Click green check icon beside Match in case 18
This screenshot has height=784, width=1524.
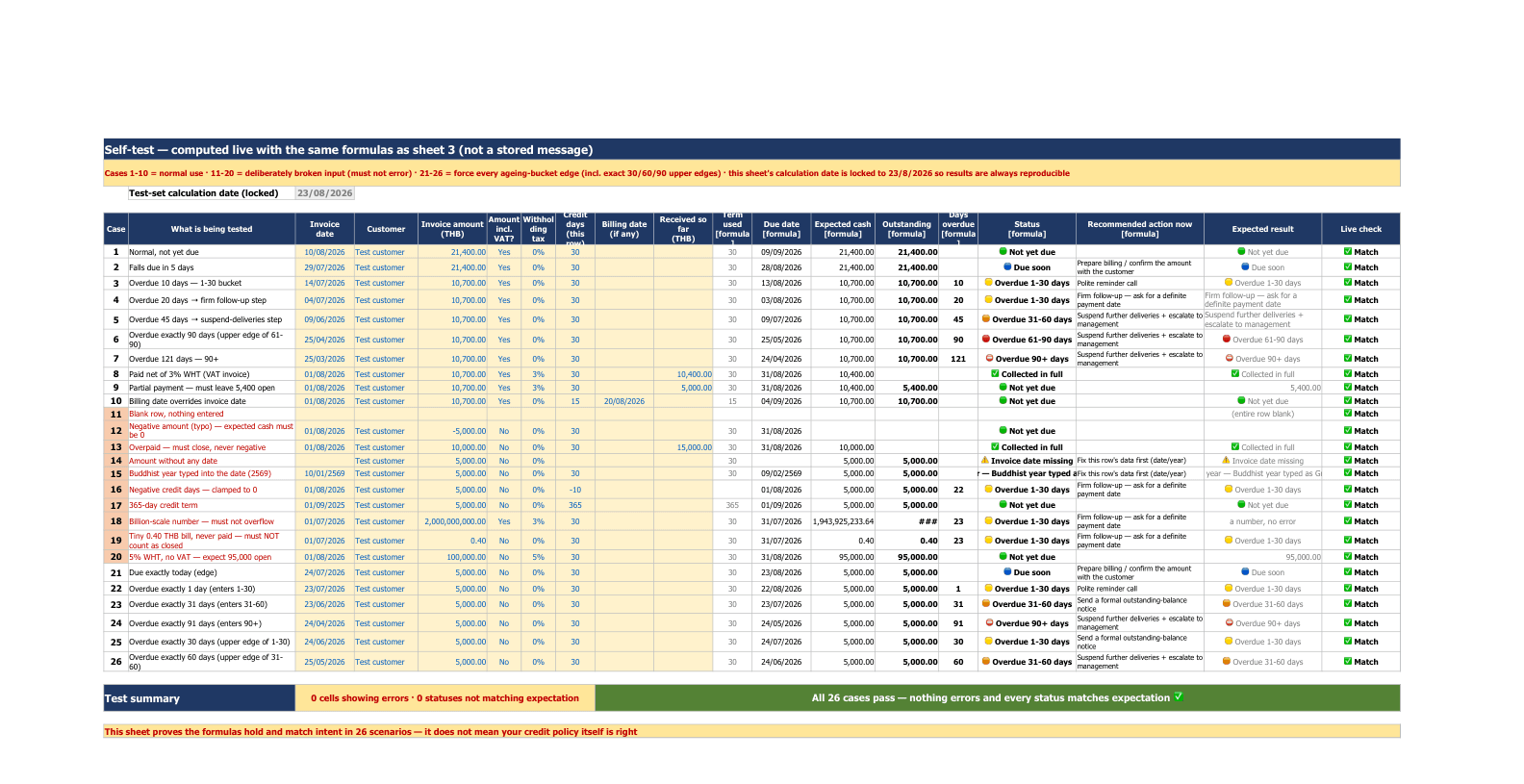coord(1348,521)
